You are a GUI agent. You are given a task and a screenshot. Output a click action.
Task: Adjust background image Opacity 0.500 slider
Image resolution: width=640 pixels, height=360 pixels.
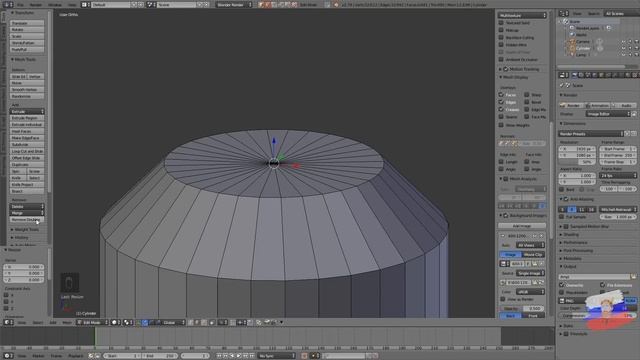click(522, 309)
